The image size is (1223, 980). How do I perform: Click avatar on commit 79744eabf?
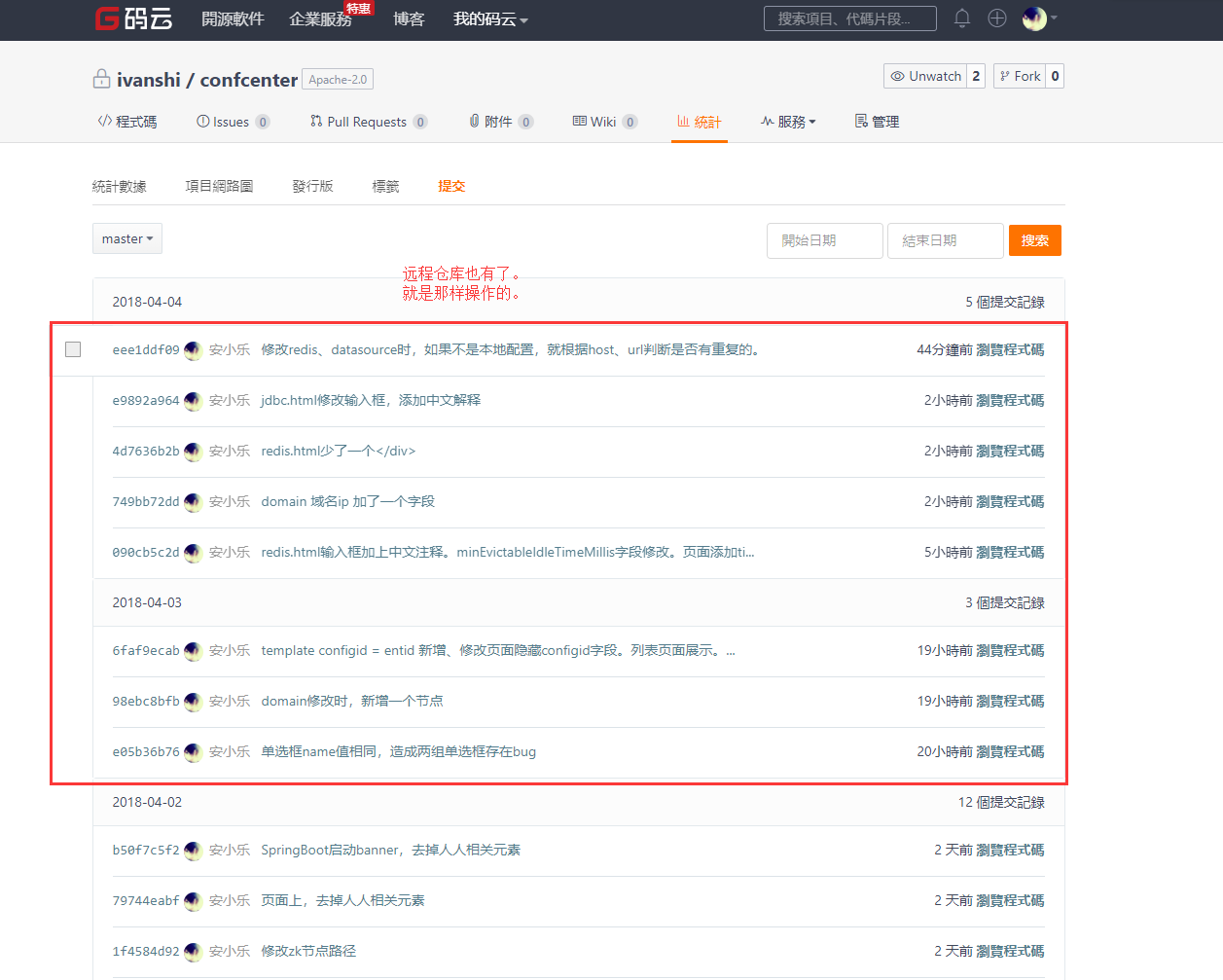click(x=193, y=900)
